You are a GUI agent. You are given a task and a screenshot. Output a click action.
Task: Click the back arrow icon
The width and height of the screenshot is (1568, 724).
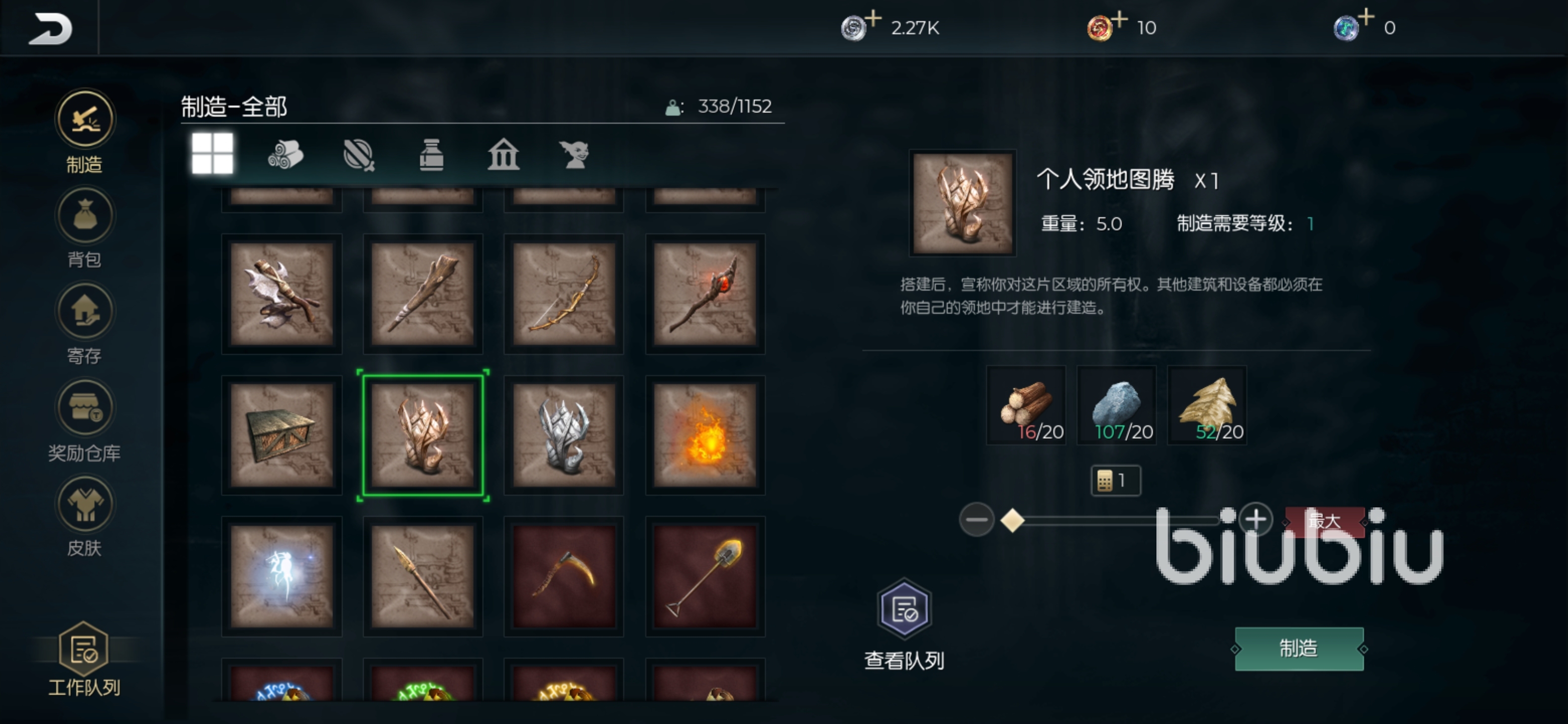coord(50,29)
